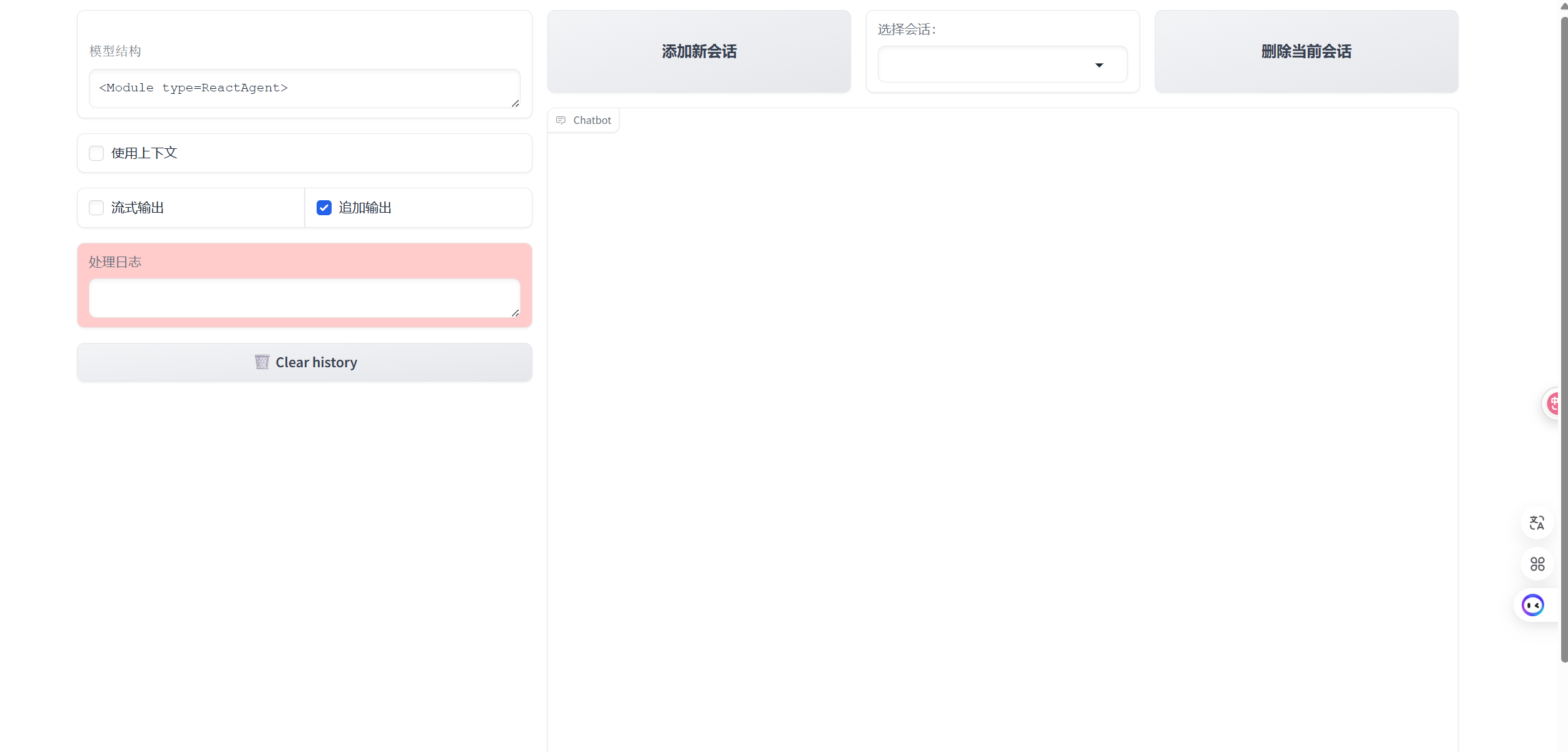
Task: Click the trash icon on Clear history
Action: 262,362
